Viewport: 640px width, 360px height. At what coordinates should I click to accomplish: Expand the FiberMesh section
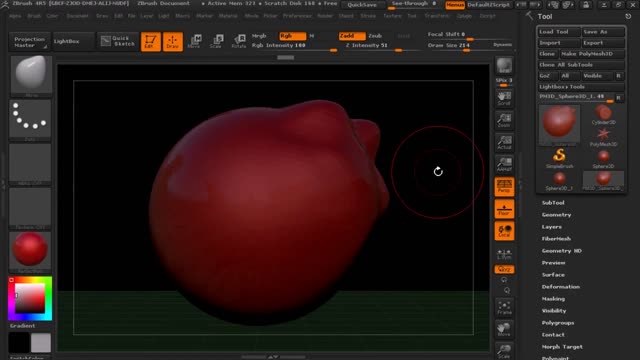point(556,239)
